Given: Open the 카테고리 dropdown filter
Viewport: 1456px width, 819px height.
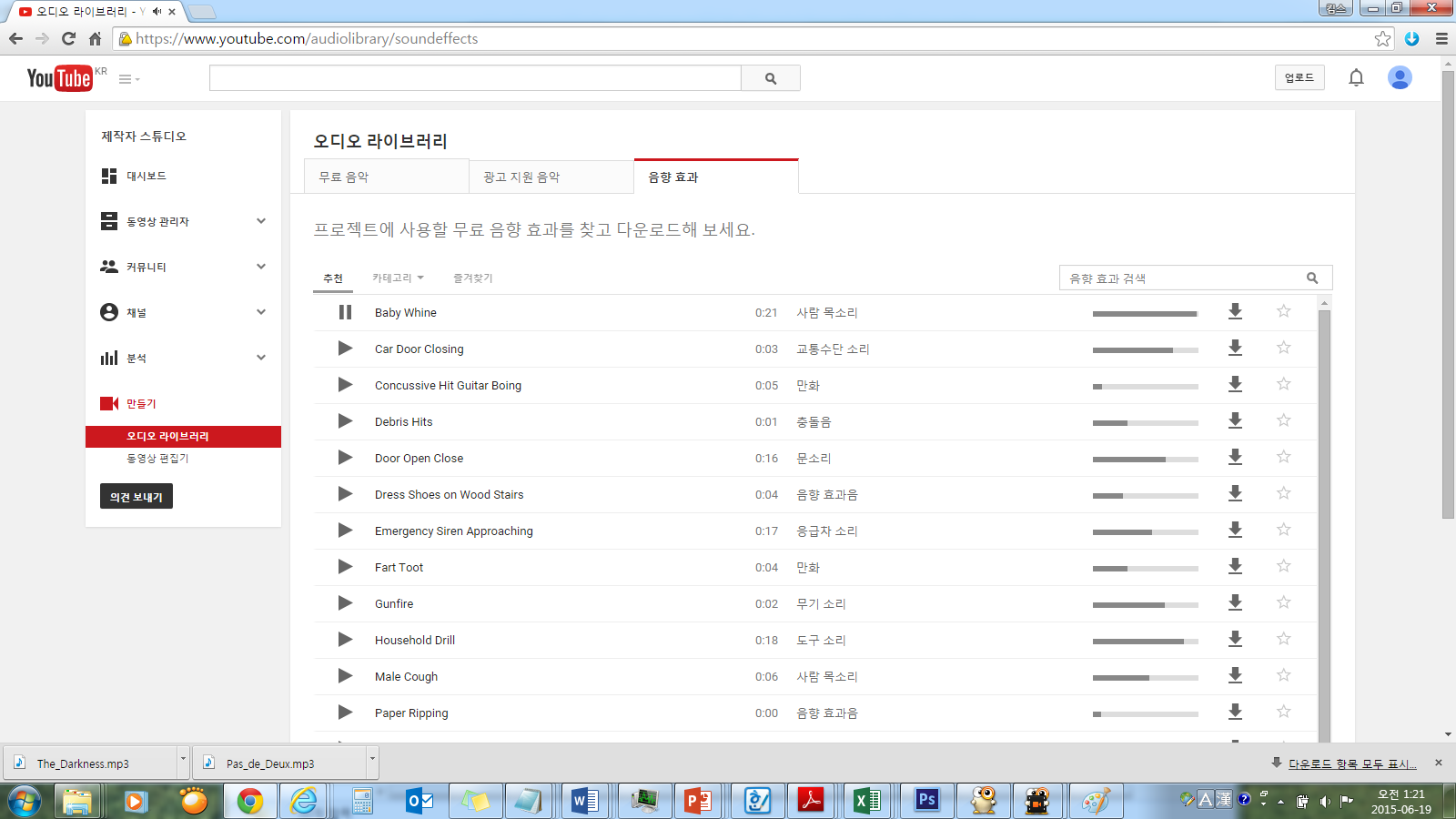Looking at the screenshot, I should pos(398,278).
